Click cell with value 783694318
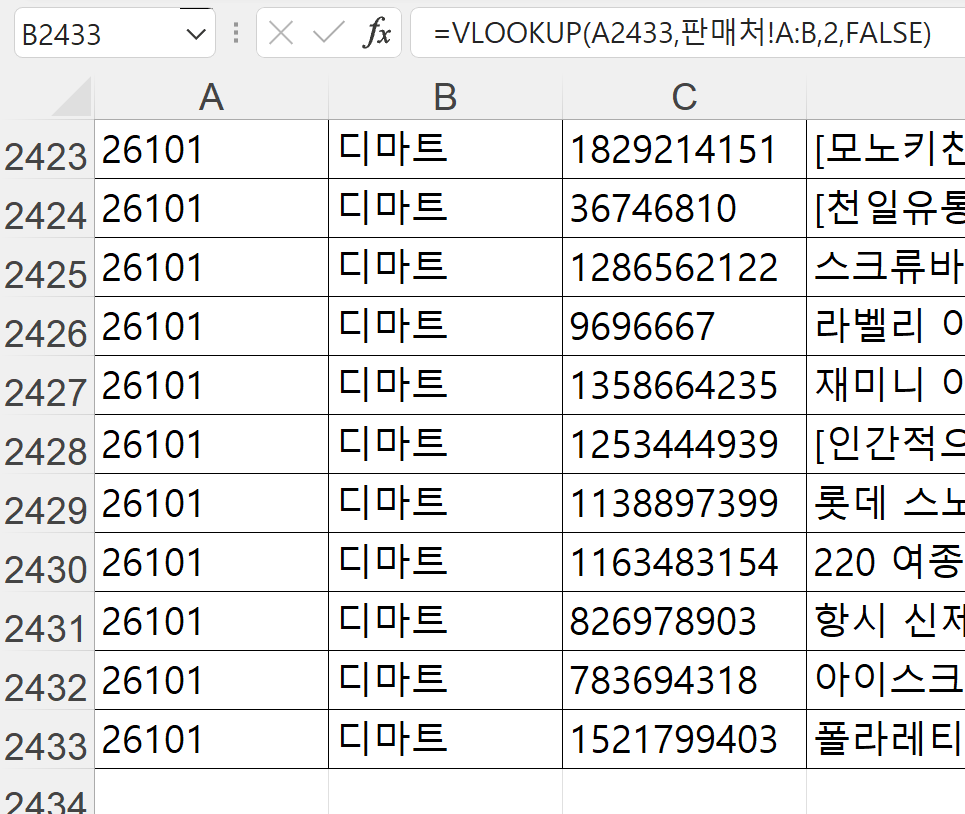965x814 pixels. (684, 681)
